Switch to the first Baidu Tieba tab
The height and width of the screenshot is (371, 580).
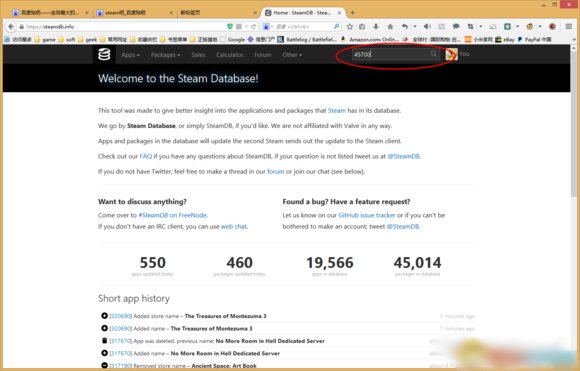pyautogui.click(x=50, y=13)
